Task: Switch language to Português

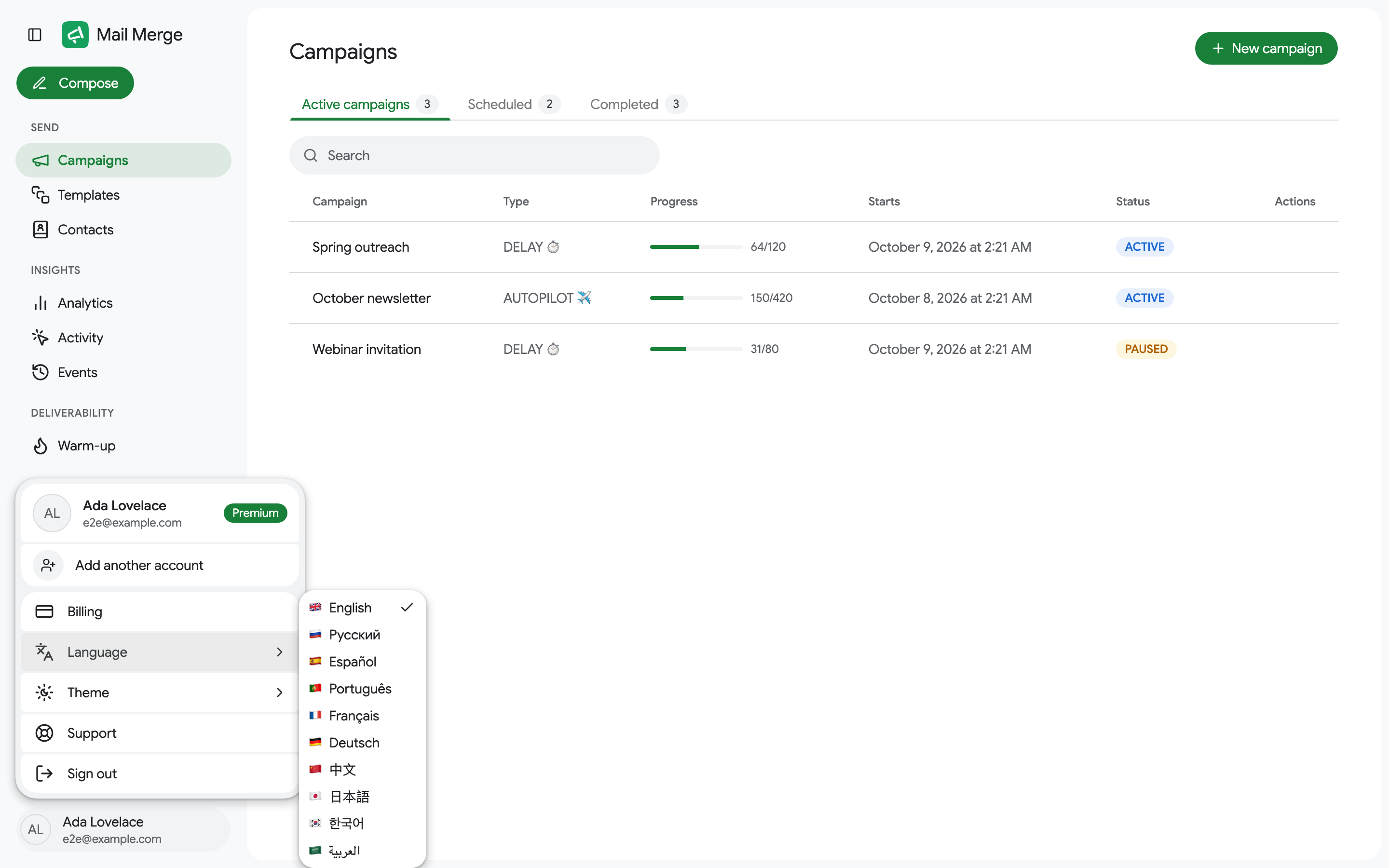Action: 363,688
